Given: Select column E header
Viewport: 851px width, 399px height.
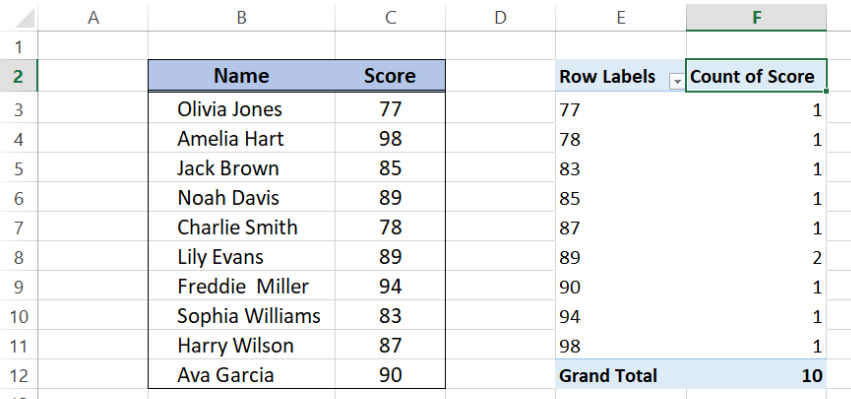Looking at the screenshot, I should (x=621, y=17).
